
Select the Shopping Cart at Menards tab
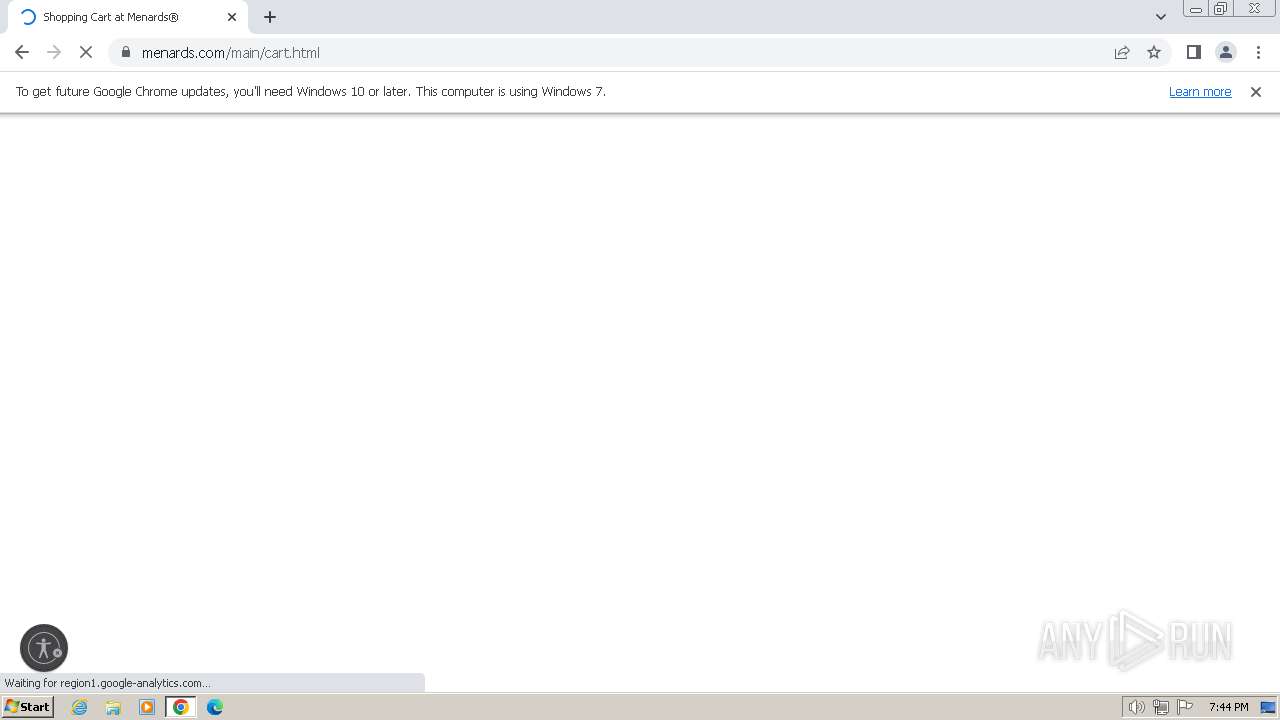[128, 17]
